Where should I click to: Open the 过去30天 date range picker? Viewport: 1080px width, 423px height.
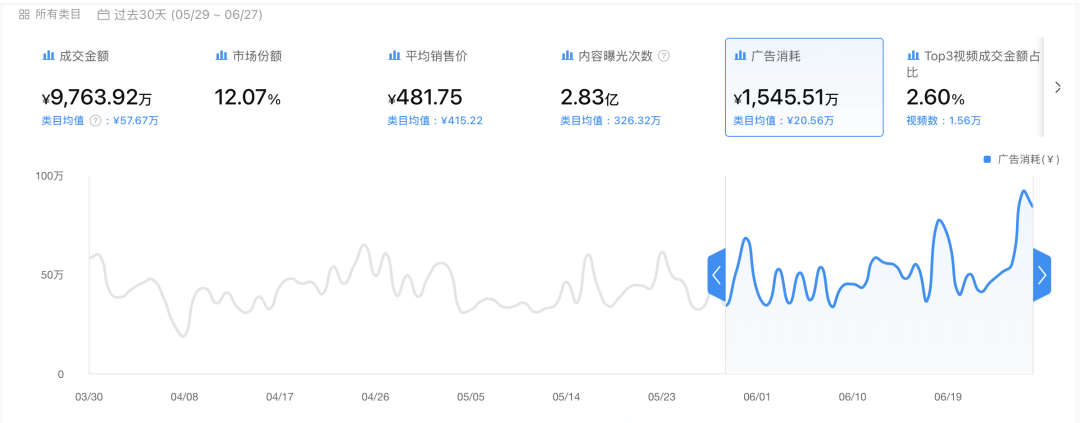pyautogui.click(x=180, y=14)
